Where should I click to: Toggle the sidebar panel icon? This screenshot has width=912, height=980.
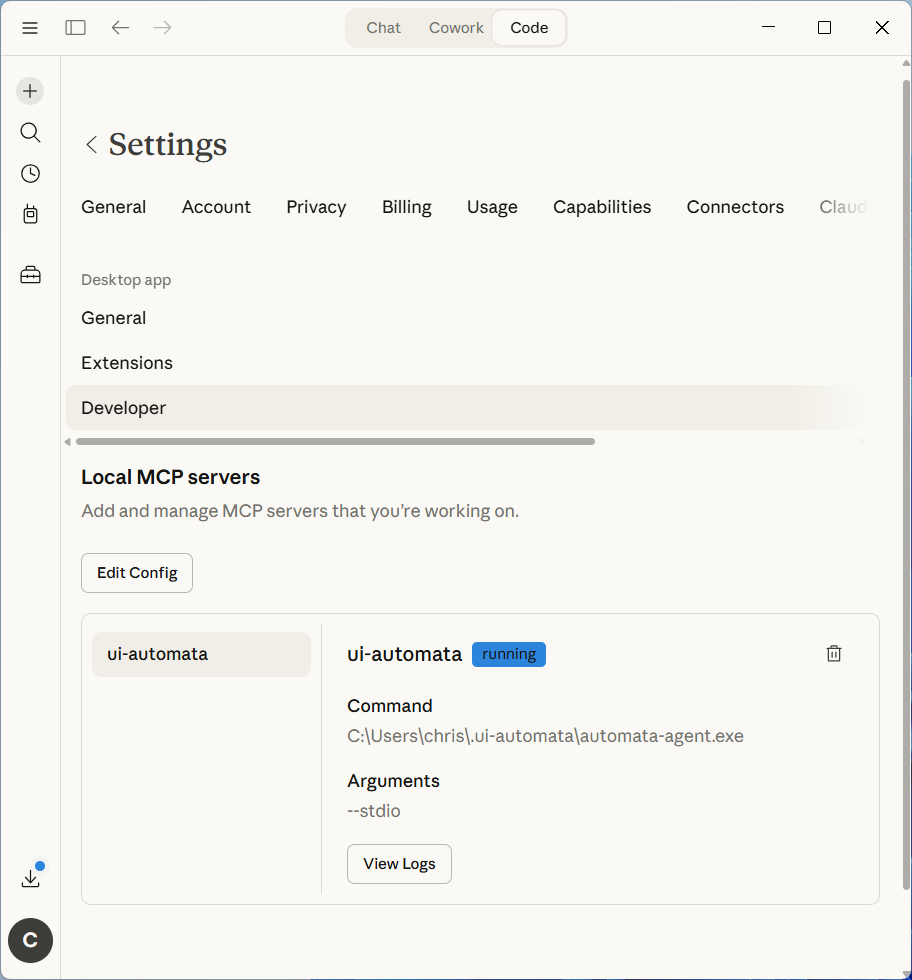coord(76,28)
